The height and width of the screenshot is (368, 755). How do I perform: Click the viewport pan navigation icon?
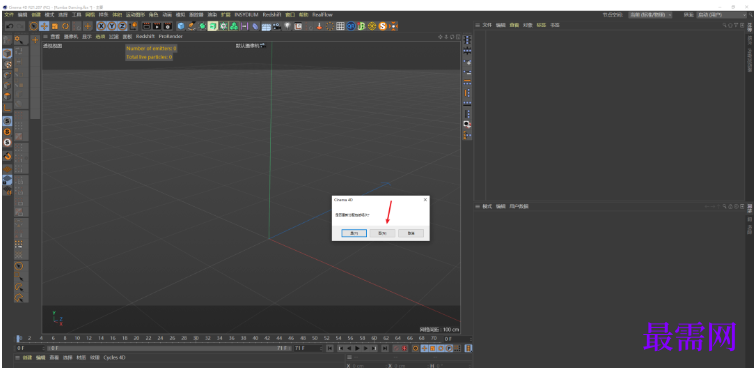coord(440,37)
